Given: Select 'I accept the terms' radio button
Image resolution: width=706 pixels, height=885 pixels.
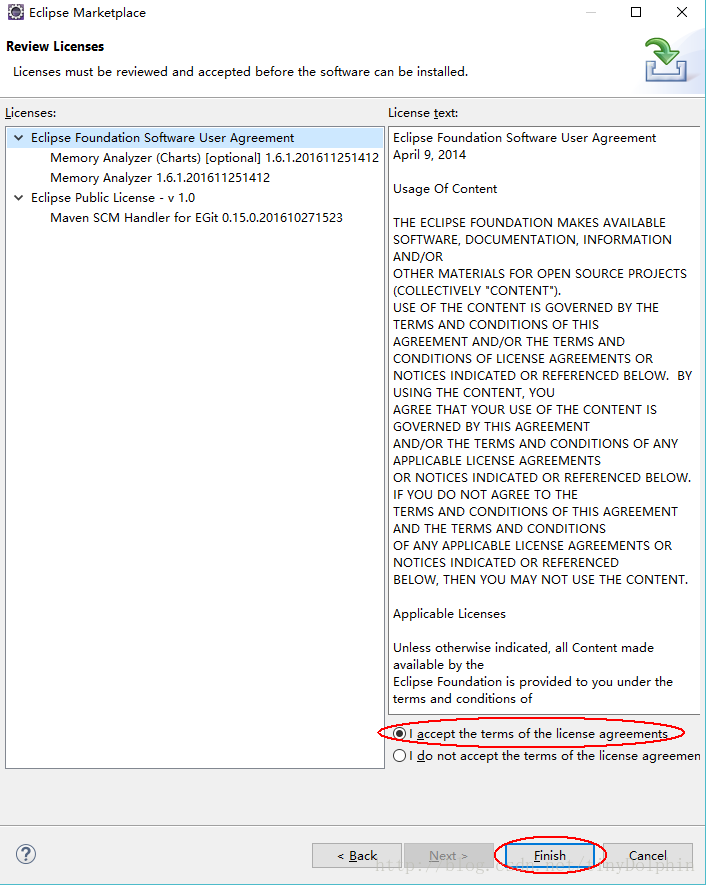Looking at the screenshot, I should tap(400, 733).
